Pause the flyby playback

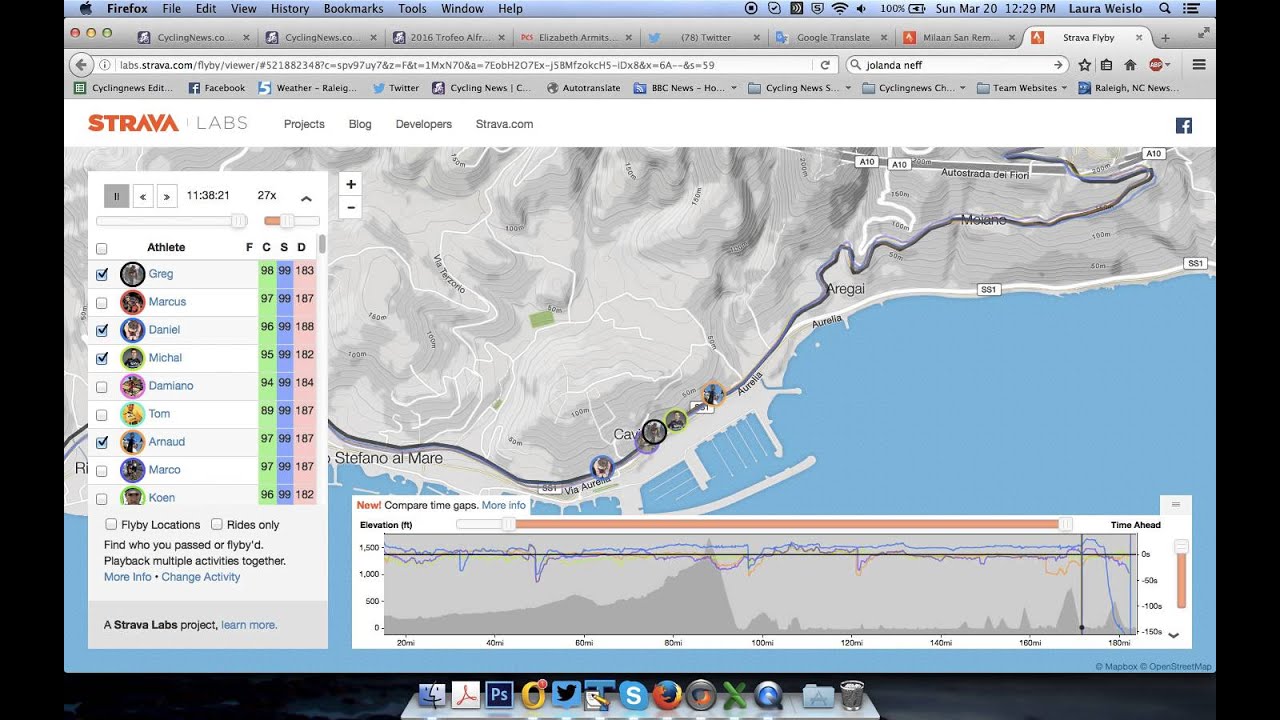coord(116,196)
